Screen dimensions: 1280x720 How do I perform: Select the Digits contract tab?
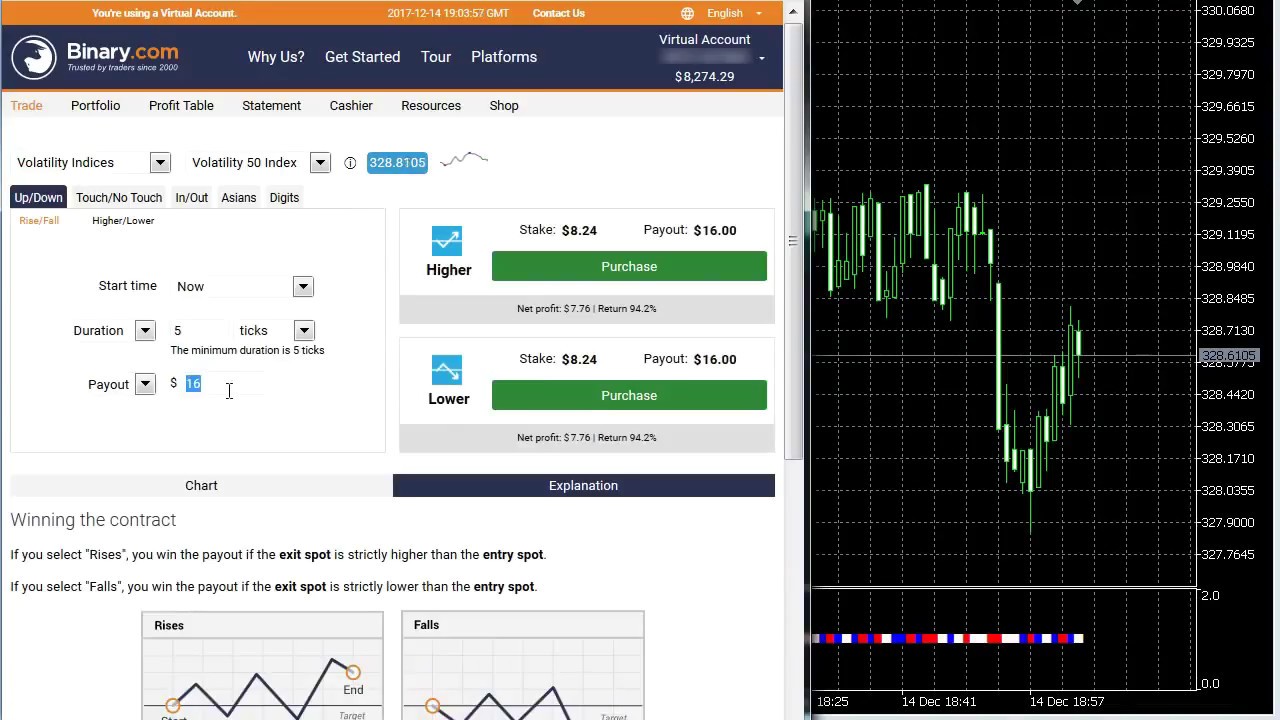coord(284,197)
